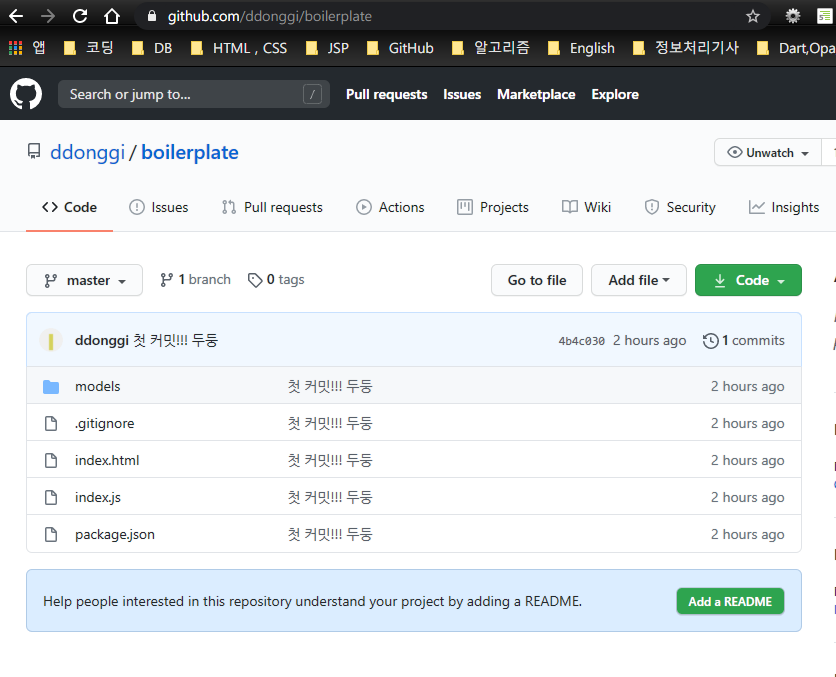Bookmark this page with the star icon

click(x=752, y=17)
